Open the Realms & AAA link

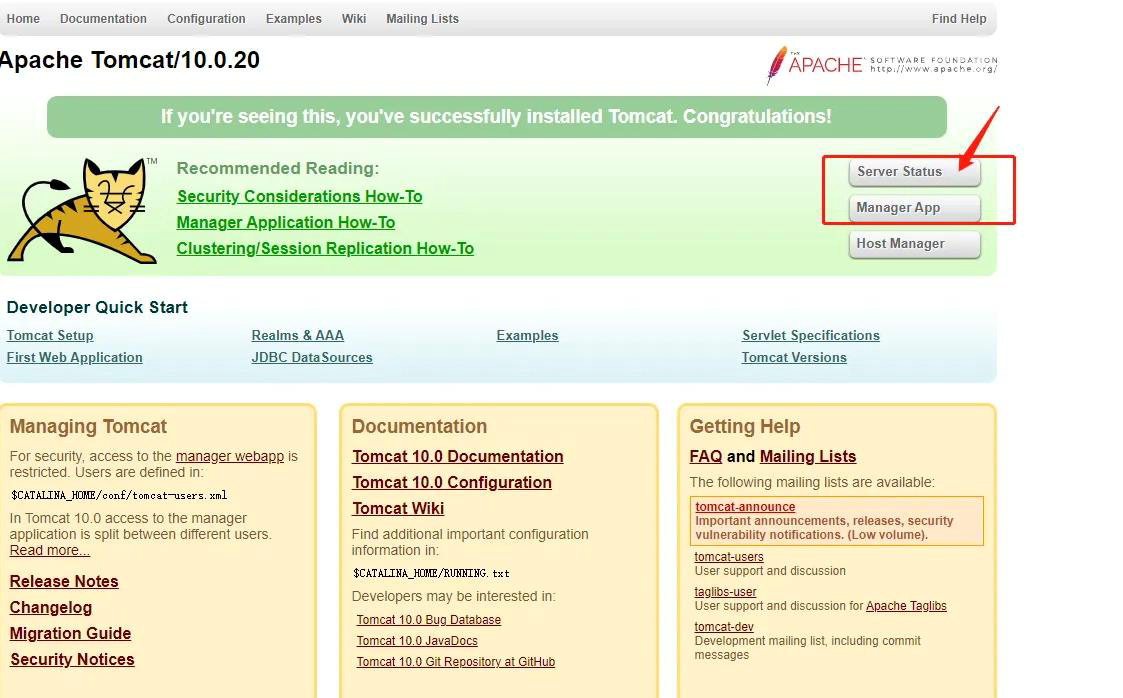297,336
